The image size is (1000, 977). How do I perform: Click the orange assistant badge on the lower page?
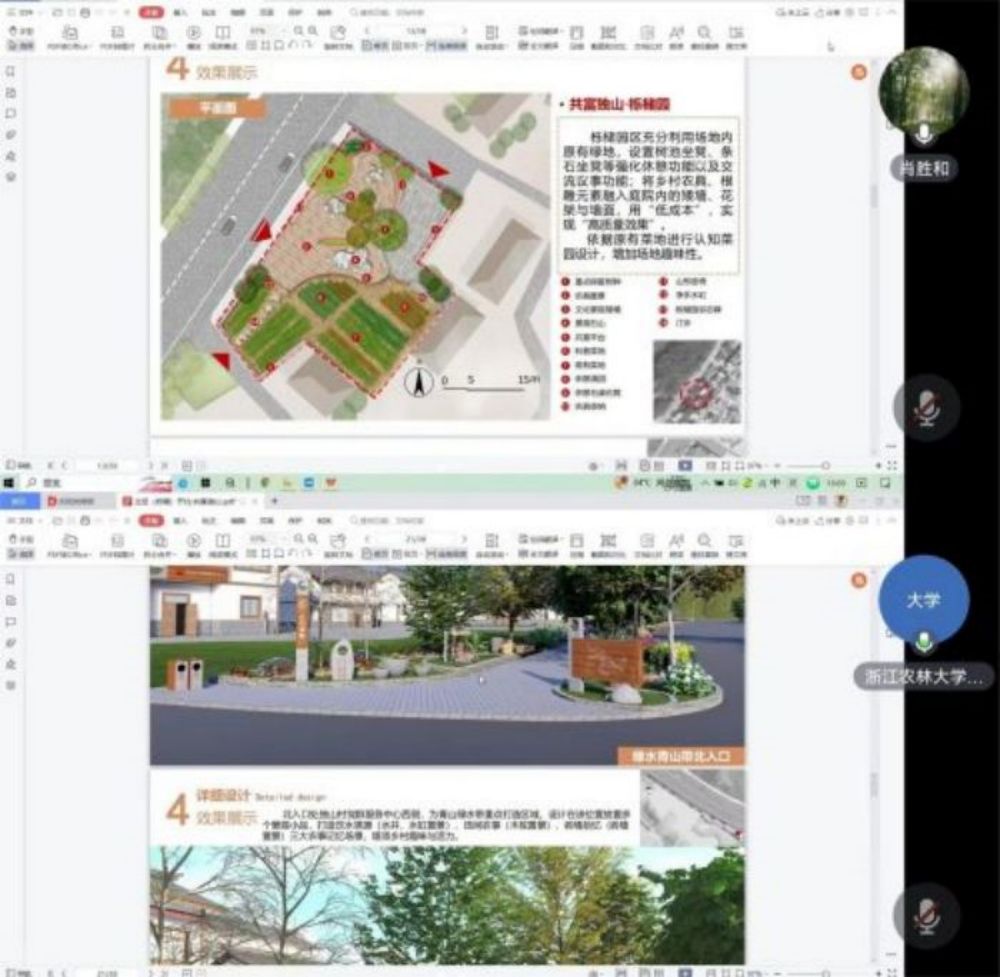[x=857, y=580]
